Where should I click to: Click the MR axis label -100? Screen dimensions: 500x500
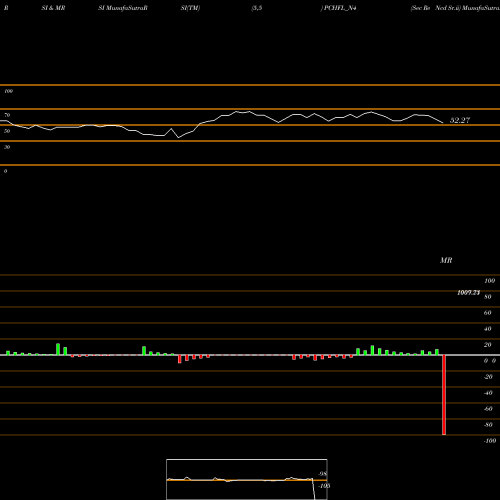coord(490,441)
